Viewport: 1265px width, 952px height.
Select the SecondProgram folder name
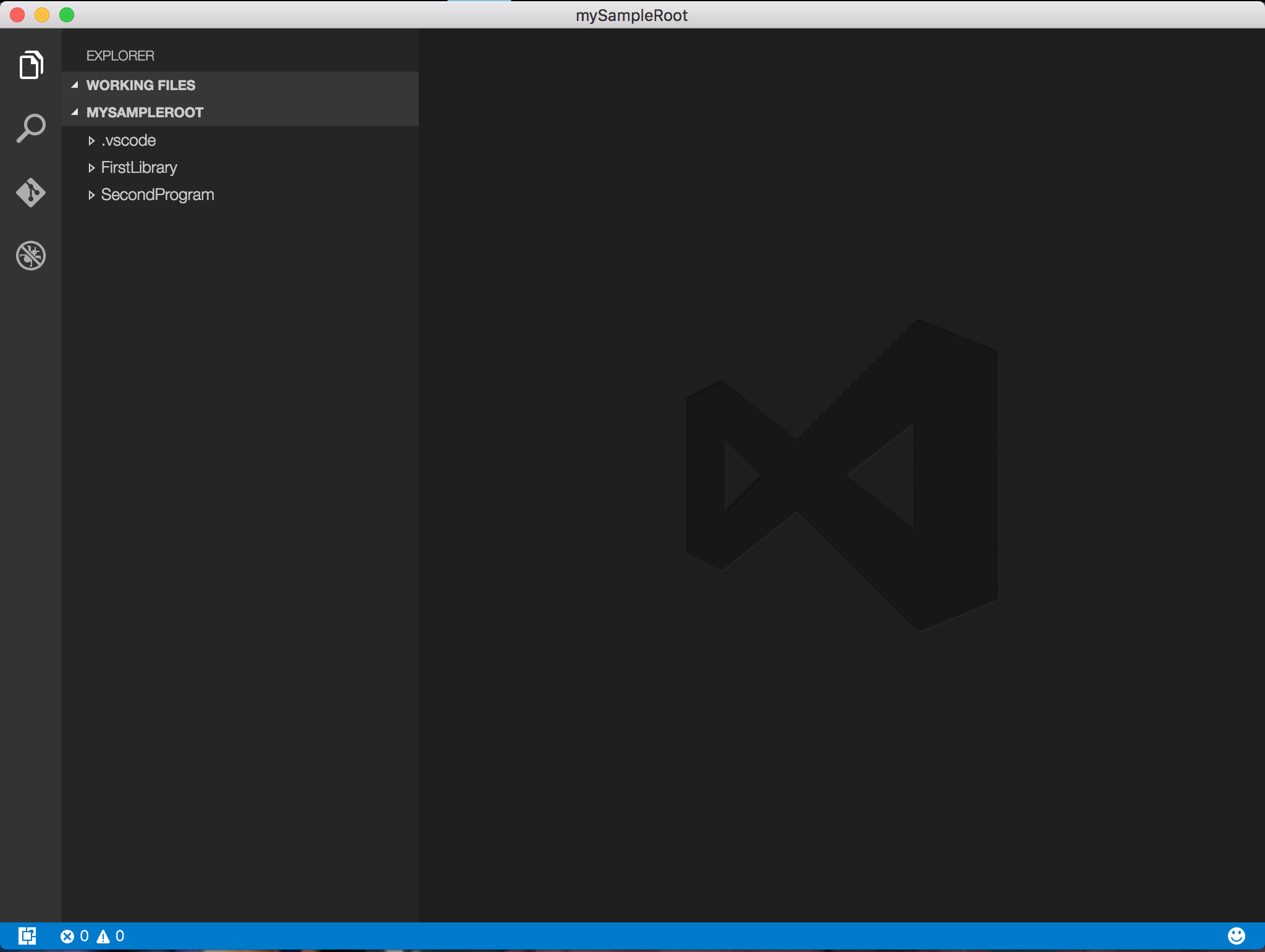[x=158, y=195]
